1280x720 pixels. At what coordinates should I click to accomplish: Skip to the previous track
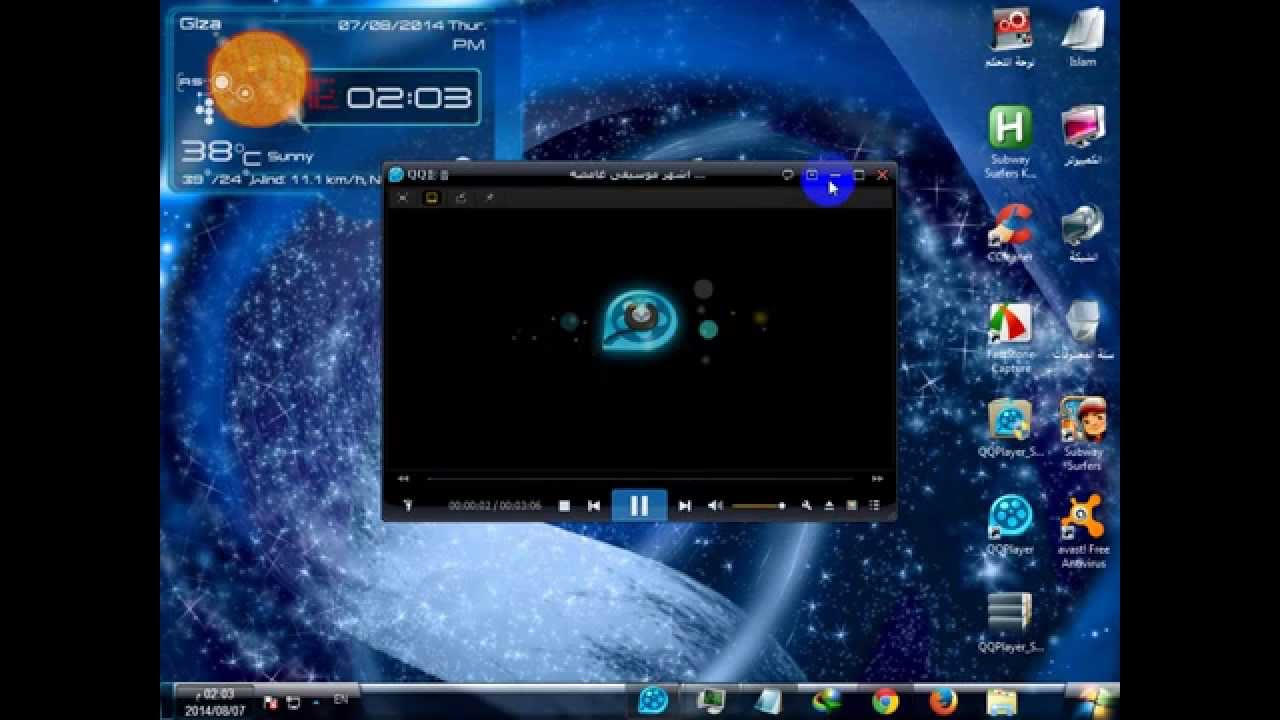(594, 506)
